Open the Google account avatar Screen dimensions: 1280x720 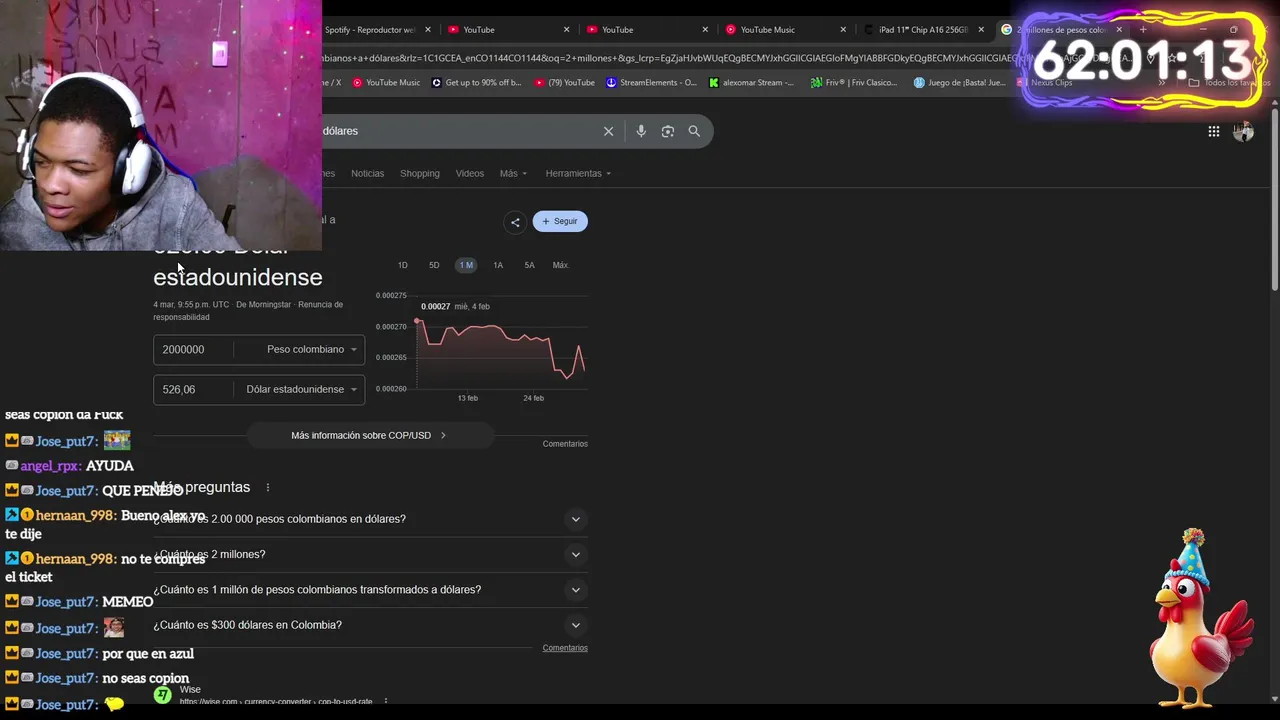pyautogui.click(x=1243, y=131)
